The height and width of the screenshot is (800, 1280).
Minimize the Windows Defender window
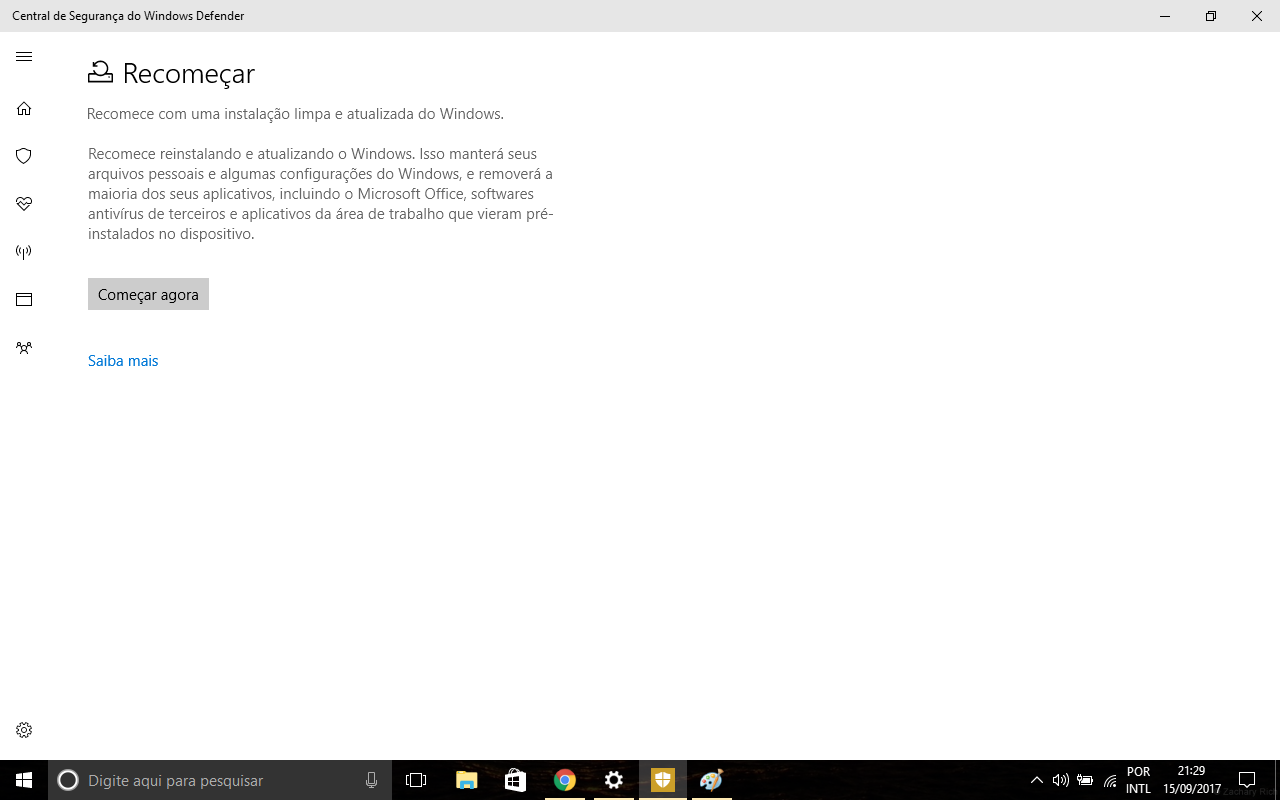tap(1165, 16)
